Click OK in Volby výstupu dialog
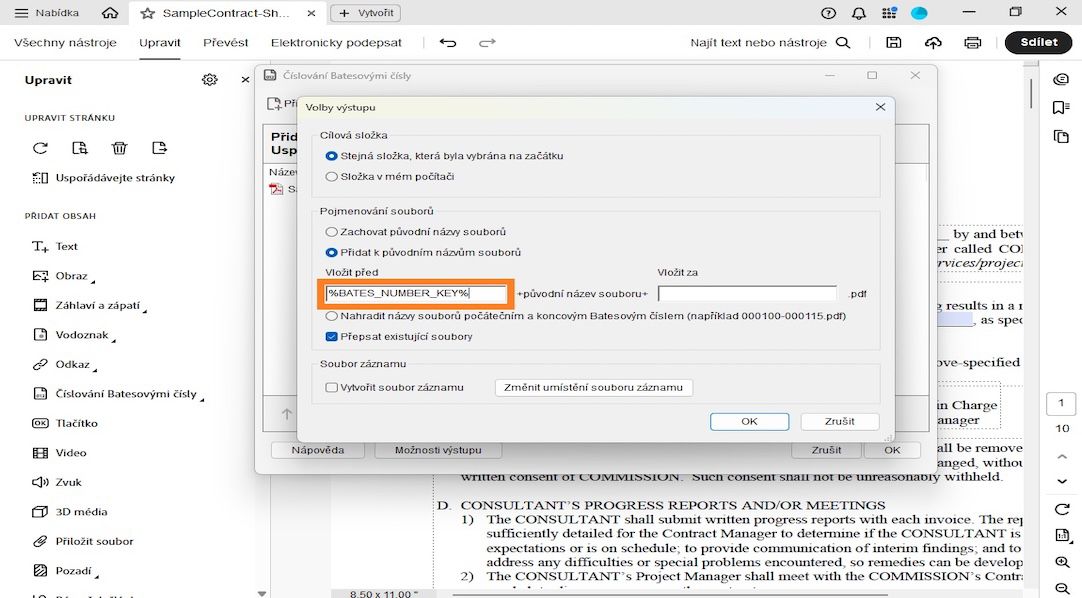This screenshot has height=598, width=1082. (x=749, y=421)
